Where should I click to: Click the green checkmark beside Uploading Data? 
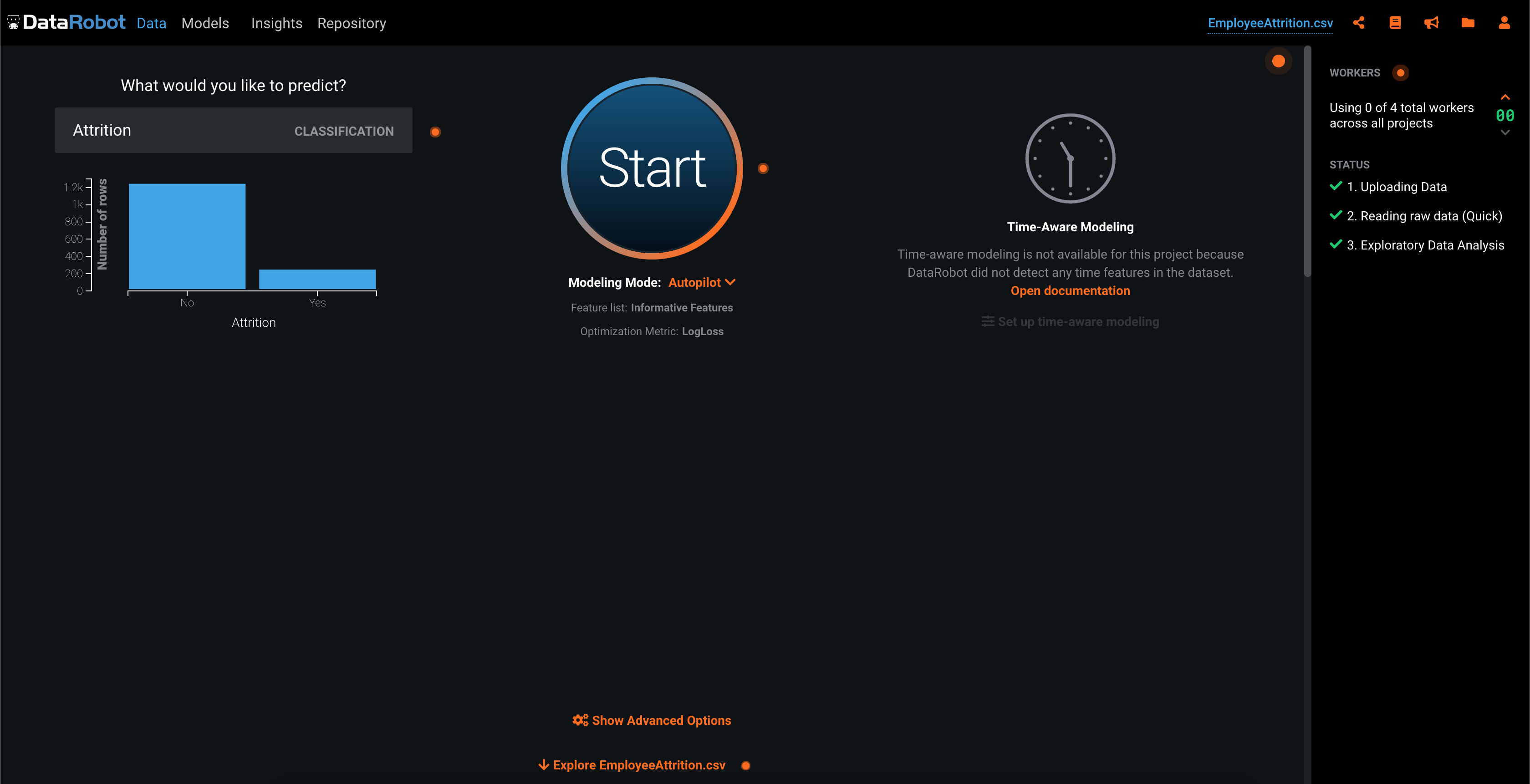coord(1335,186)
